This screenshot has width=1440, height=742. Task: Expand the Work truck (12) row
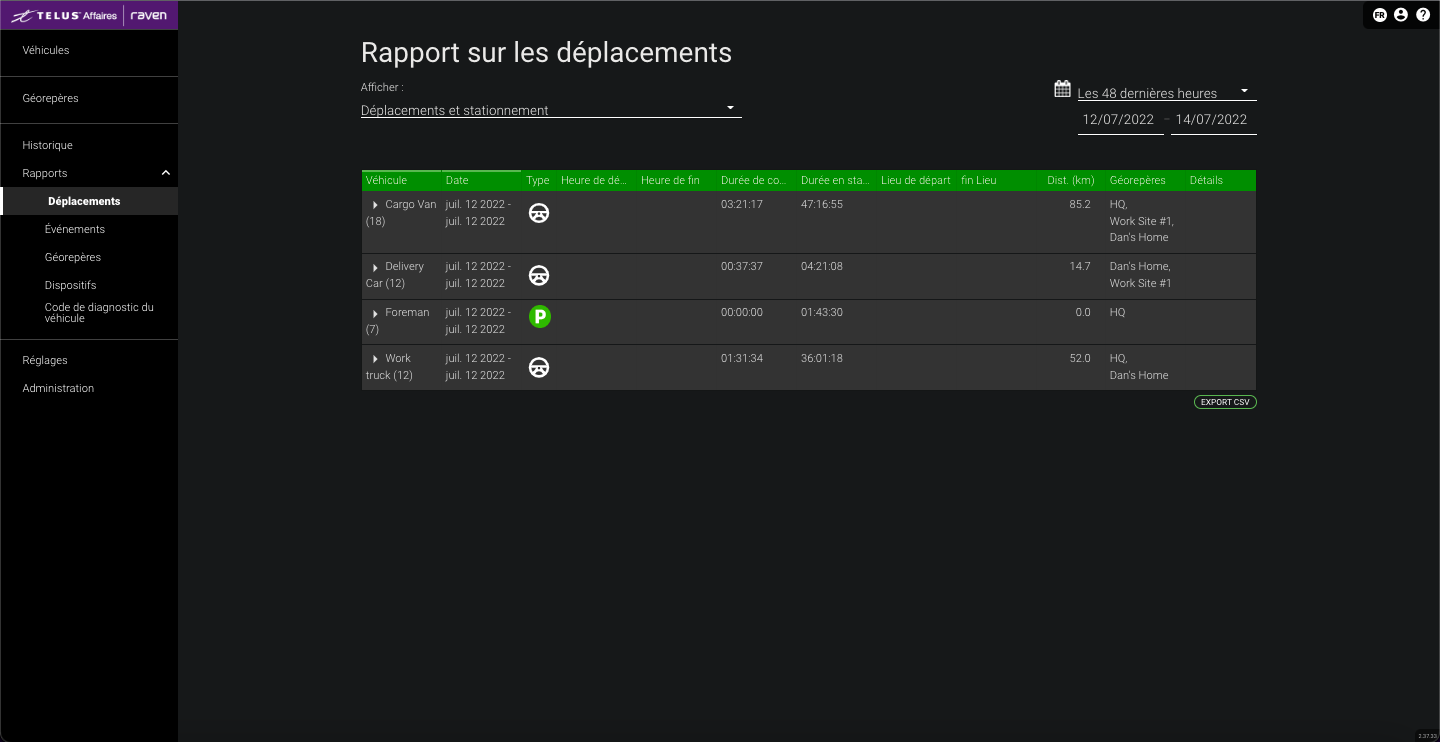(x=375, y=359)
